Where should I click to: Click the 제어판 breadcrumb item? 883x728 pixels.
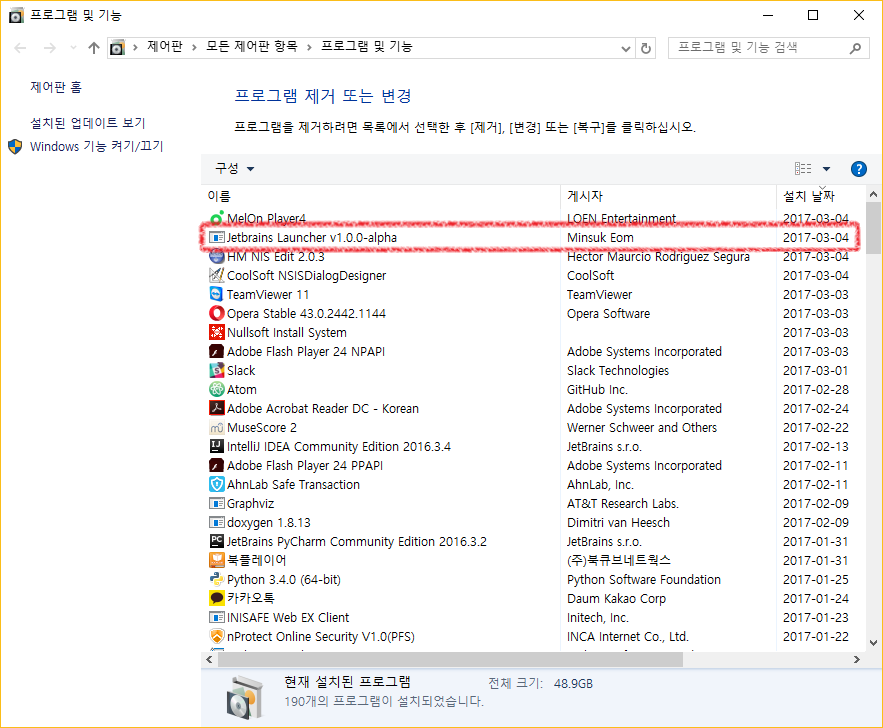pos(164,47)
